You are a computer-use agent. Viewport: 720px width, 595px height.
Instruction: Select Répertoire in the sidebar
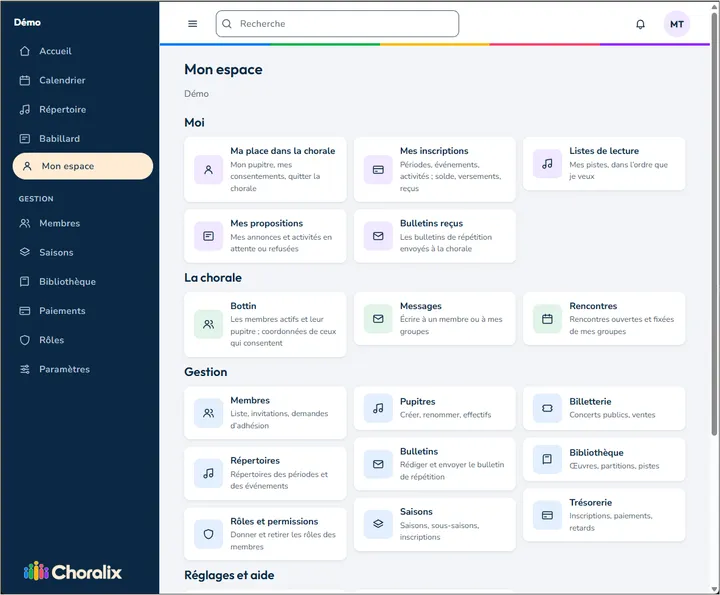click(62, 109)
